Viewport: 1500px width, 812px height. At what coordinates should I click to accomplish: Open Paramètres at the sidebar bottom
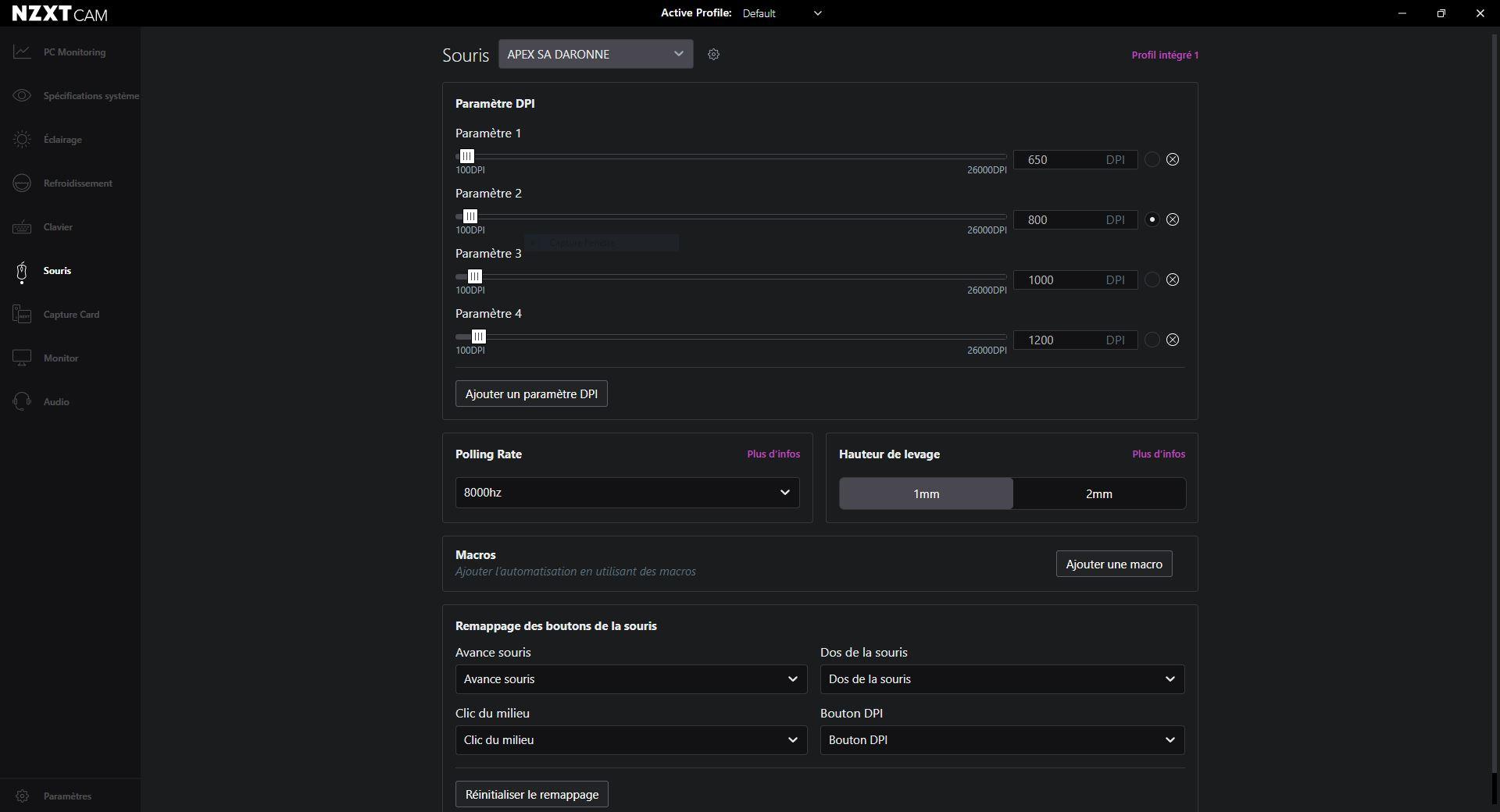coord(67,796)
